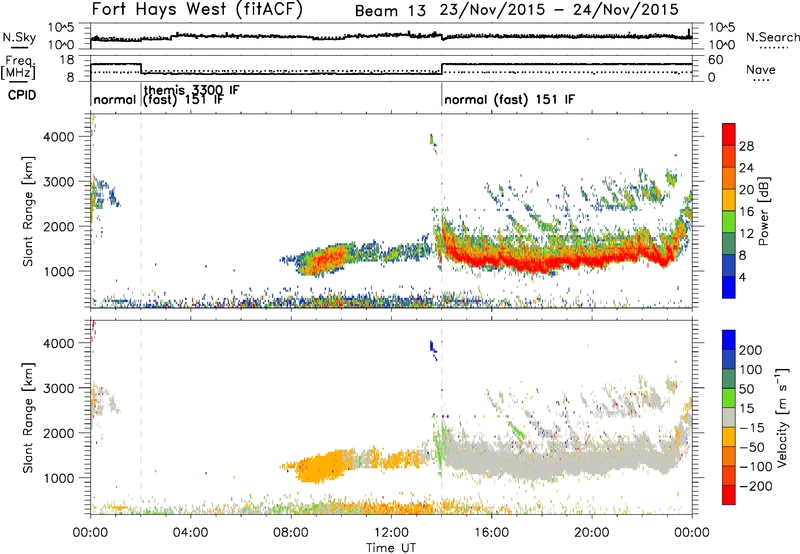The image size is (800, 554).
Task: Click the '-200' tick on the velocity colorbar
Action: tap(755, 486)
